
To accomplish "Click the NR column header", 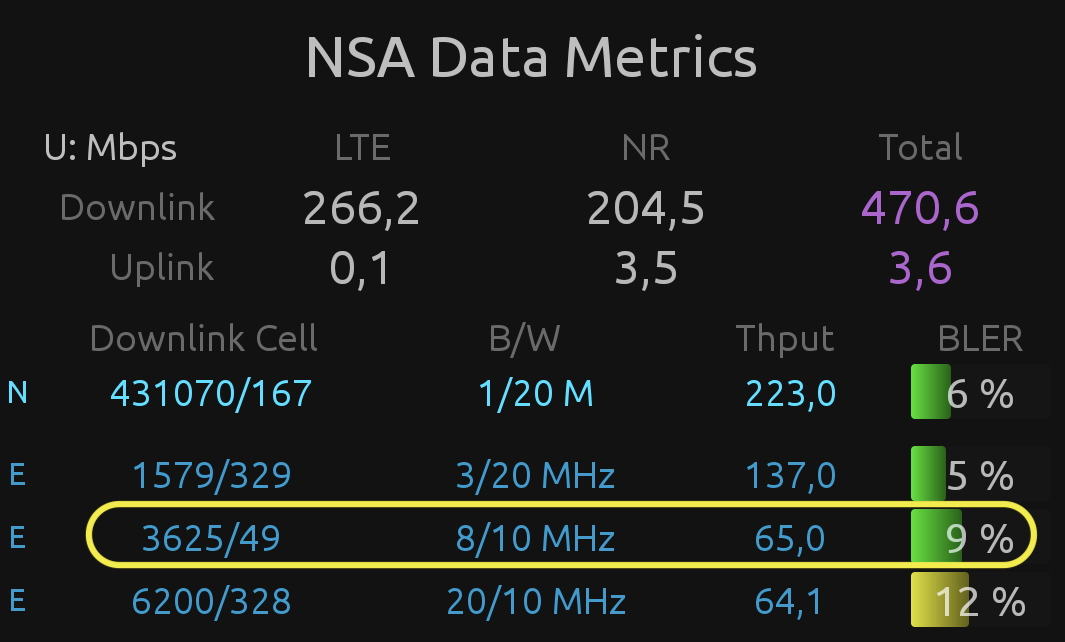I will (645, 148).
